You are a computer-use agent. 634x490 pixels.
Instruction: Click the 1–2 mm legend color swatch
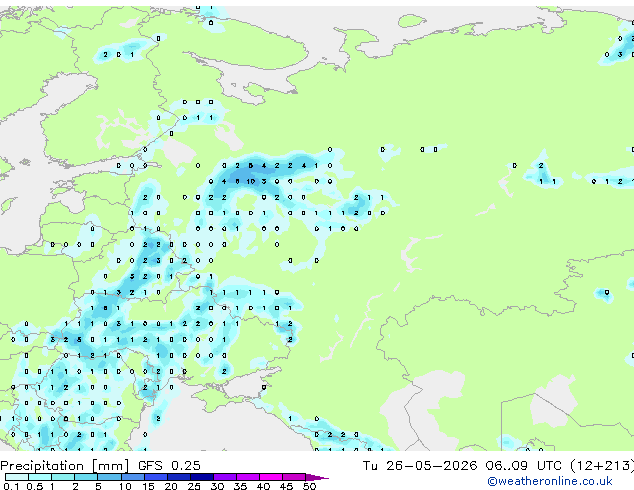click(63, 477)
